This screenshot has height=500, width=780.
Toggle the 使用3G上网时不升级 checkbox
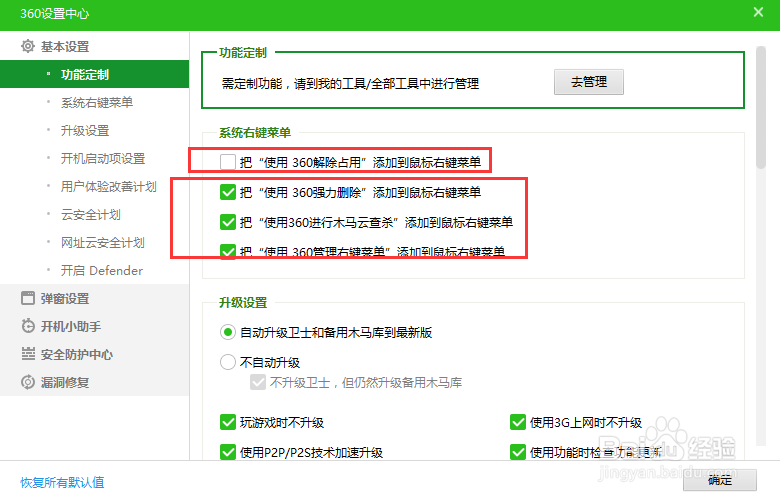point(518,422)
